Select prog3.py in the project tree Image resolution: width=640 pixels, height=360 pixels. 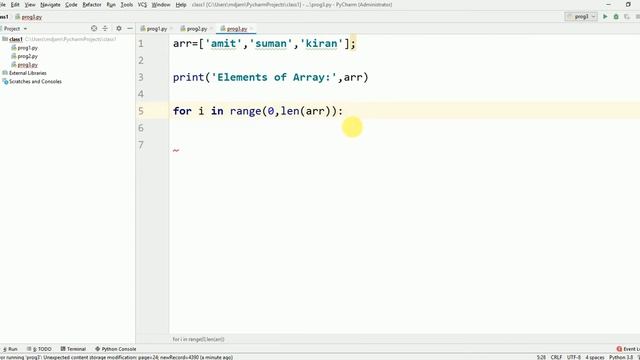tap(27, 65)
